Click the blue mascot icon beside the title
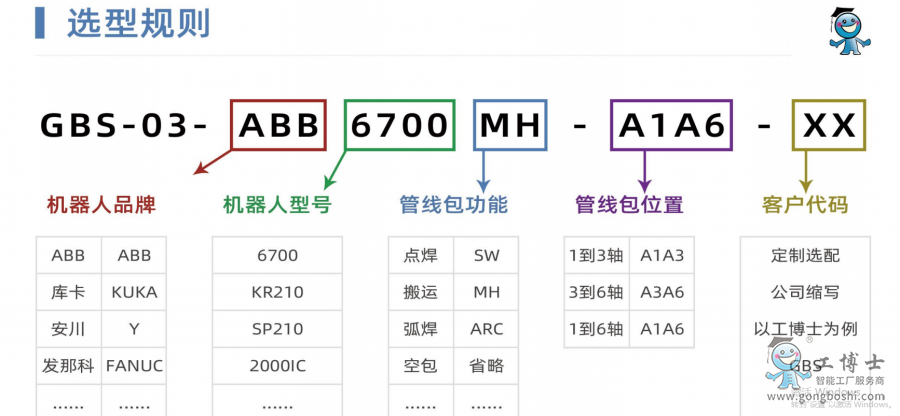Image resolution: width=900 pixels, height=416 pixels. pyautogui.click(x=848, y=31)
